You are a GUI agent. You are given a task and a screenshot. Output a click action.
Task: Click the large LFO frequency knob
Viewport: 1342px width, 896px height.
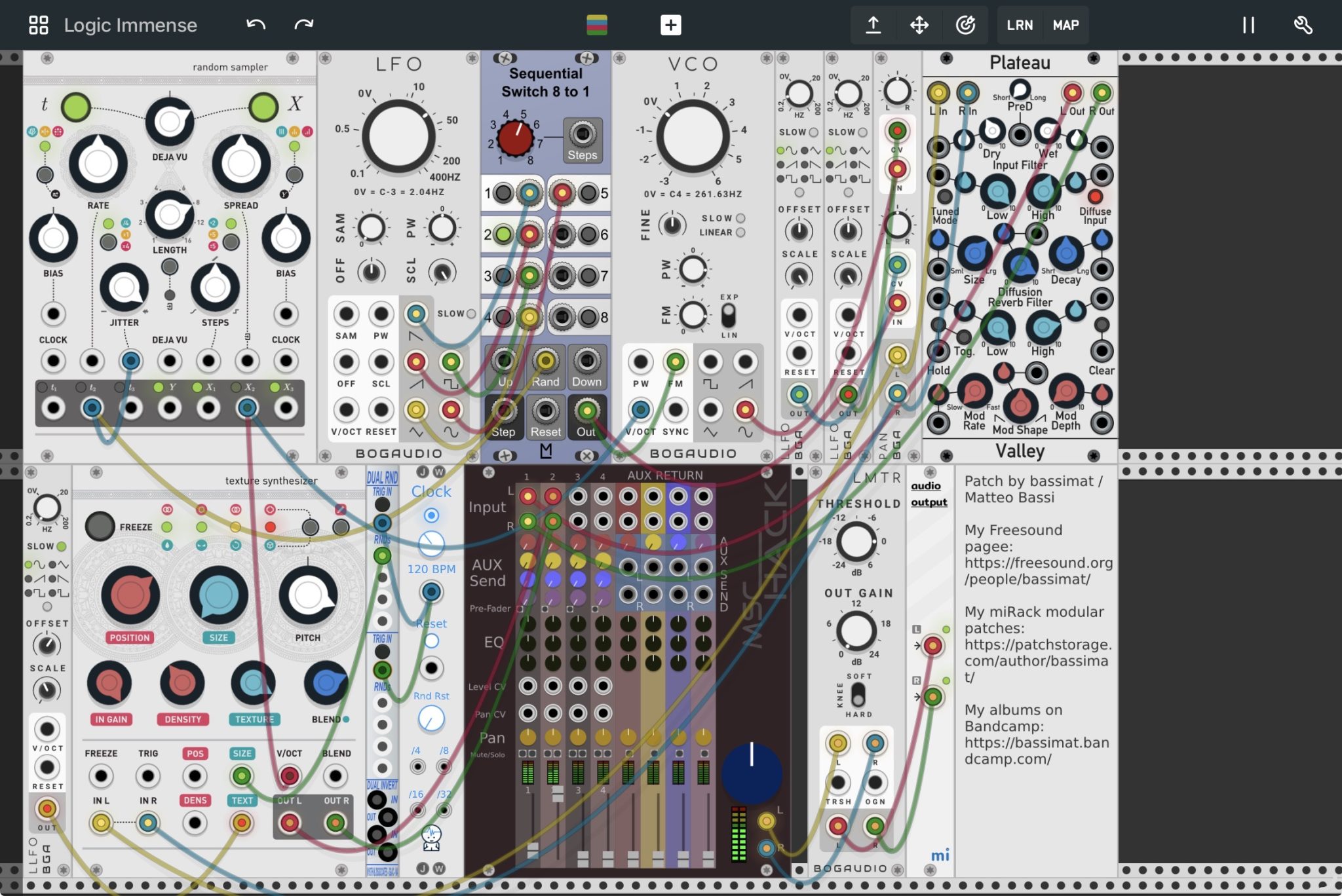click(x=398, y=136)
